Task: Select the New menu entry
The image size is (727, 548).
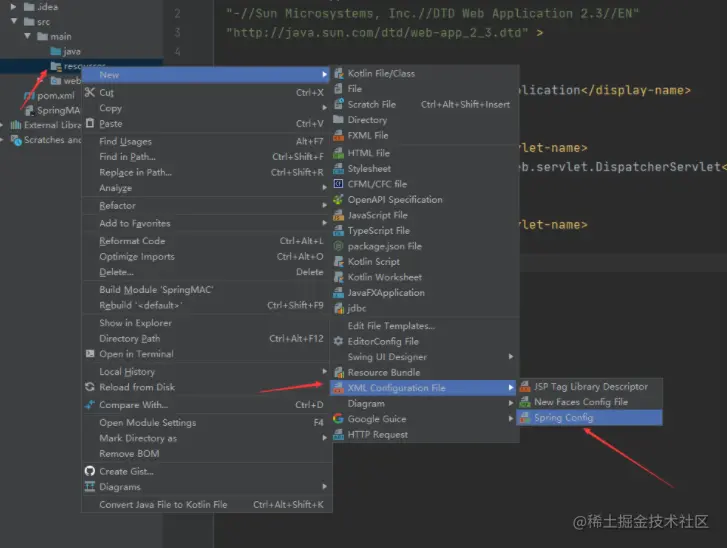Action: coord(205,75)
